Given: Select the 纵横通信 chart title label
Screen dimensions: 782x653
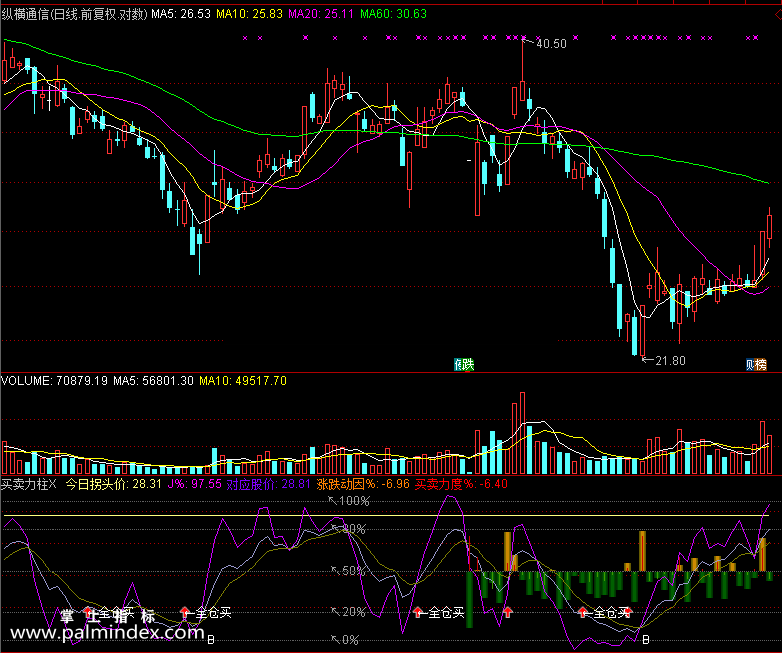Looking at the screenshot, I should click(75, 14).
